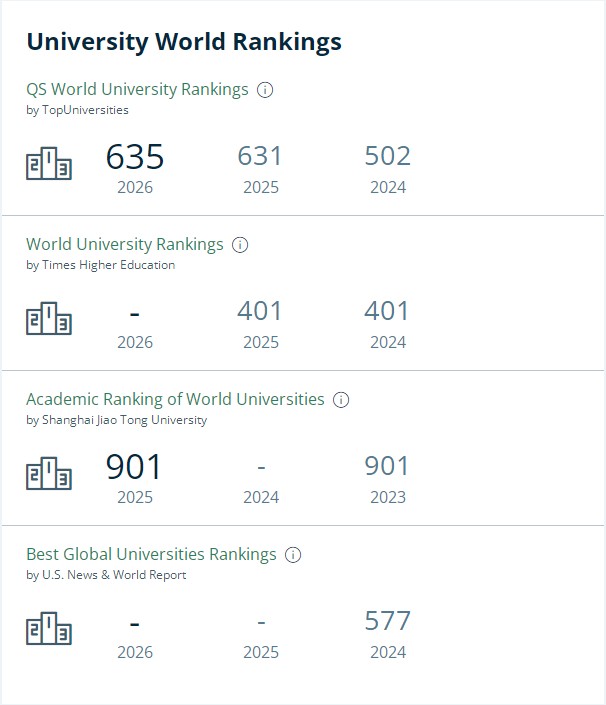Click podium icon in Shanghai Jiao Tong row
Screen dimensions: 606x705
pyautogui.click(x=49, y=473)
